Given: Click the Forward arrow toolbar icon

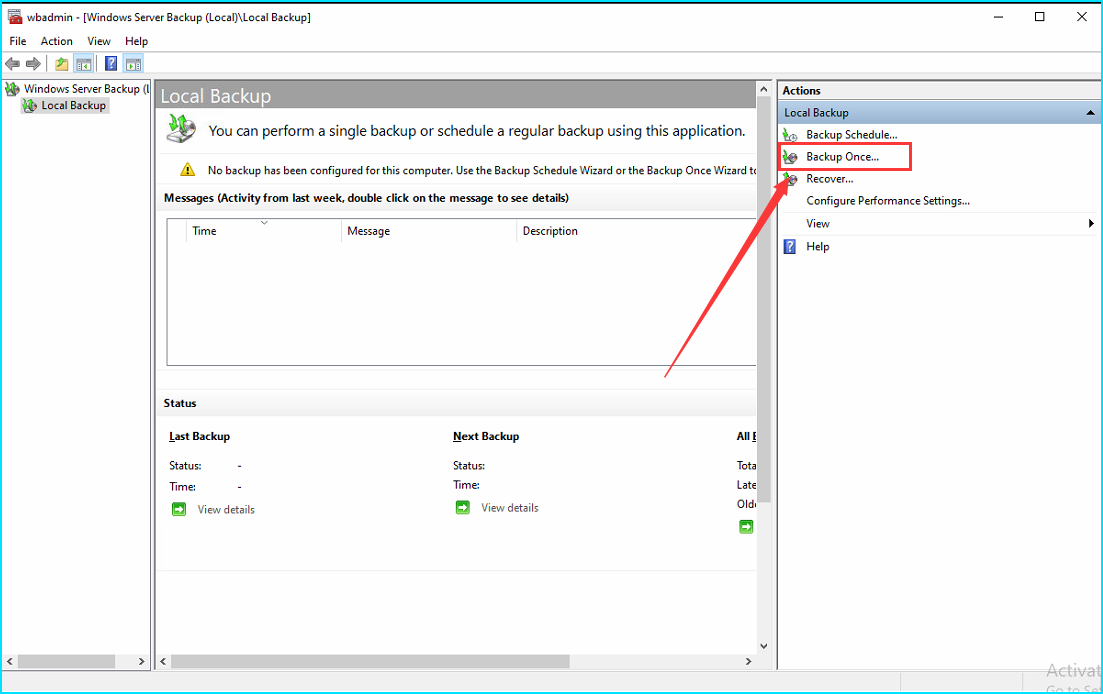Looking at the screenshot, I should coord(33,64).
